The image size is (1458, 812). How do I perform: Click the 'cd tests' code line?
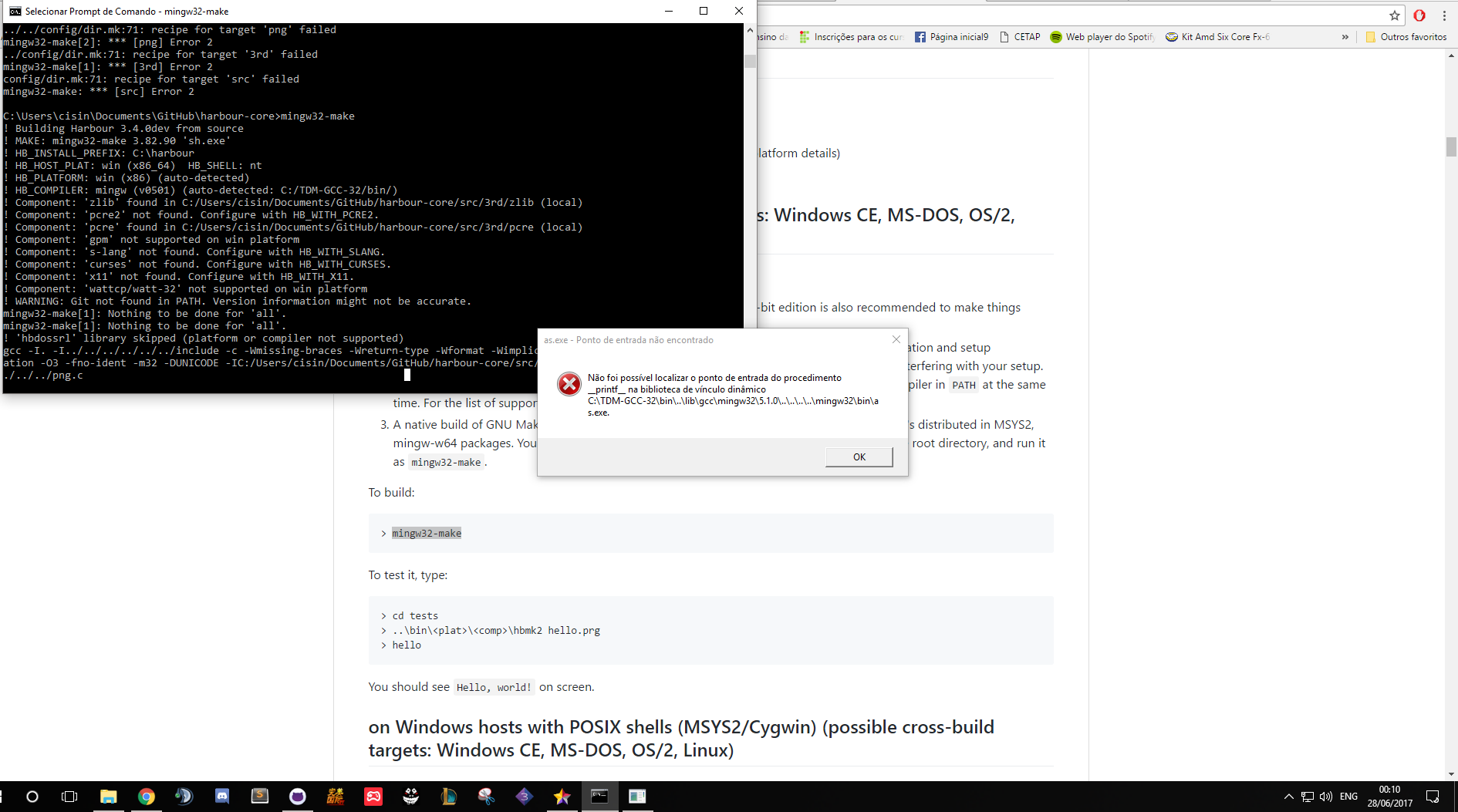[415, 615]
